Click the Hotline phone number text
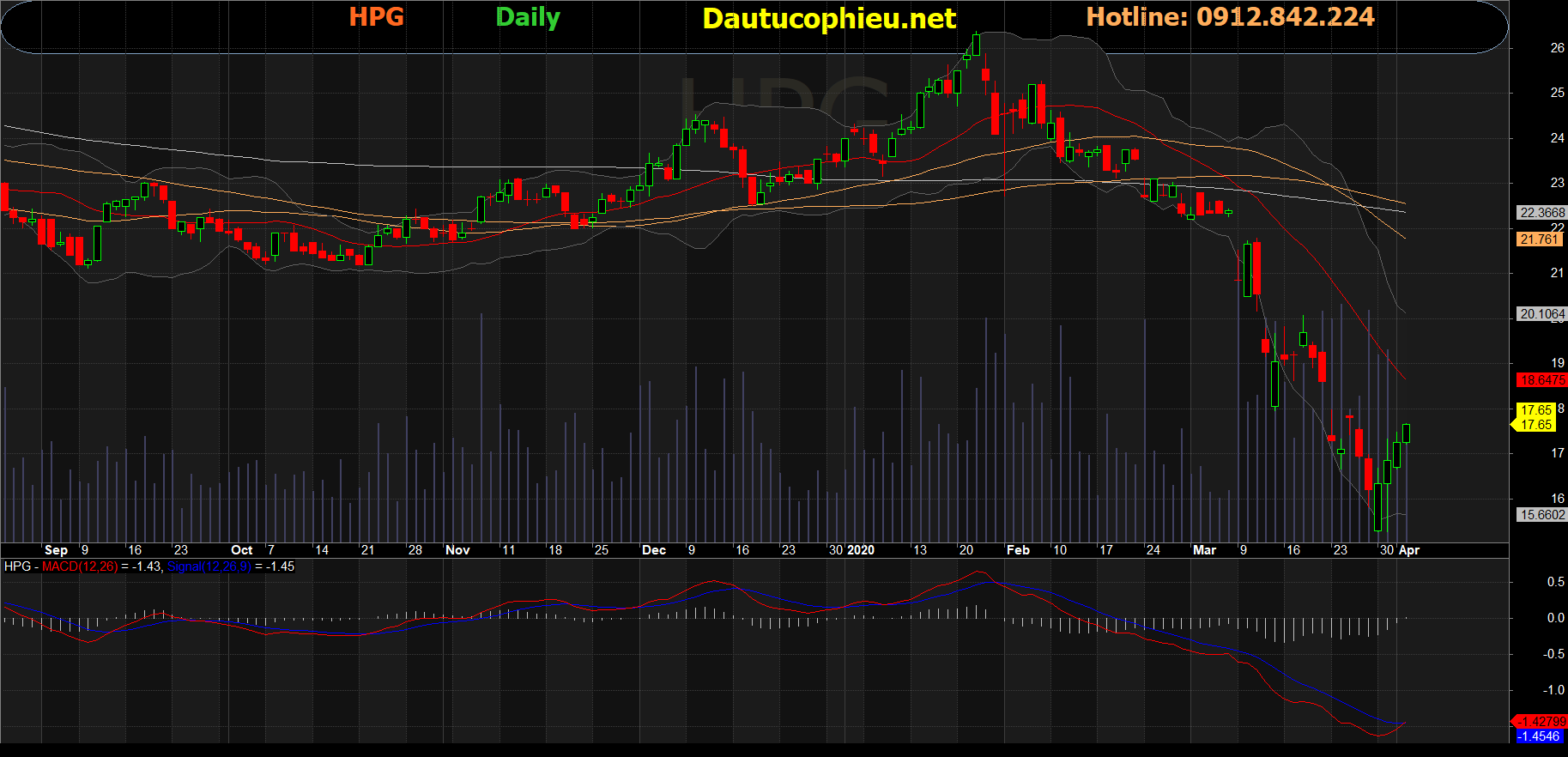 coord(1230,17)
